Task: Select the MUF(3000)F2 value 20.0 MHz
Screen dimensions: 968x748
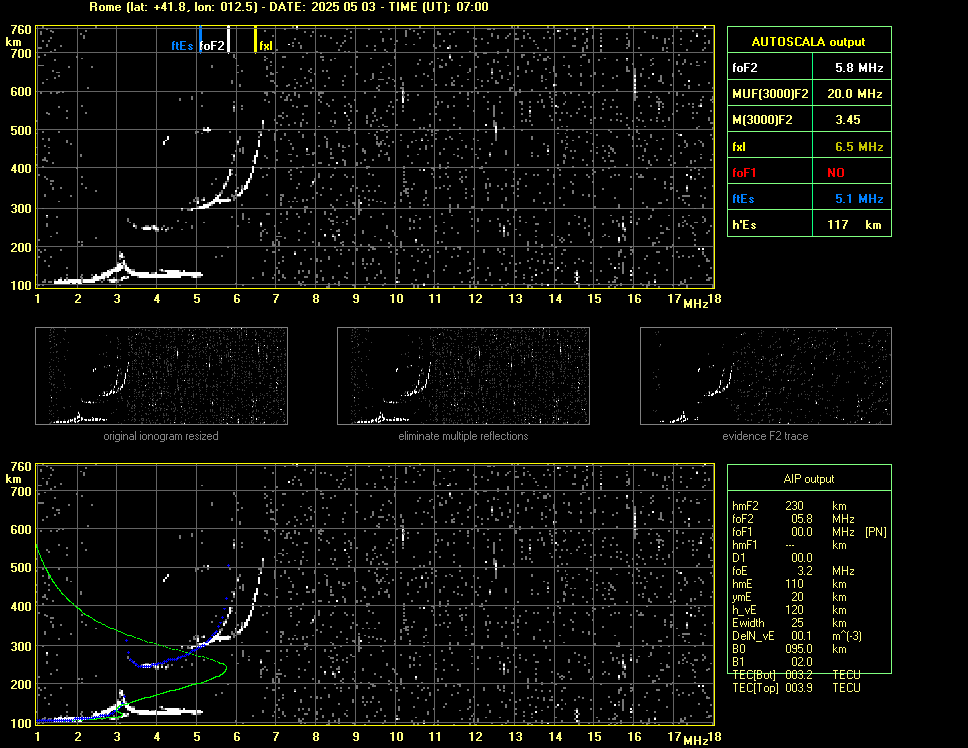Action: tap(854, 94)
